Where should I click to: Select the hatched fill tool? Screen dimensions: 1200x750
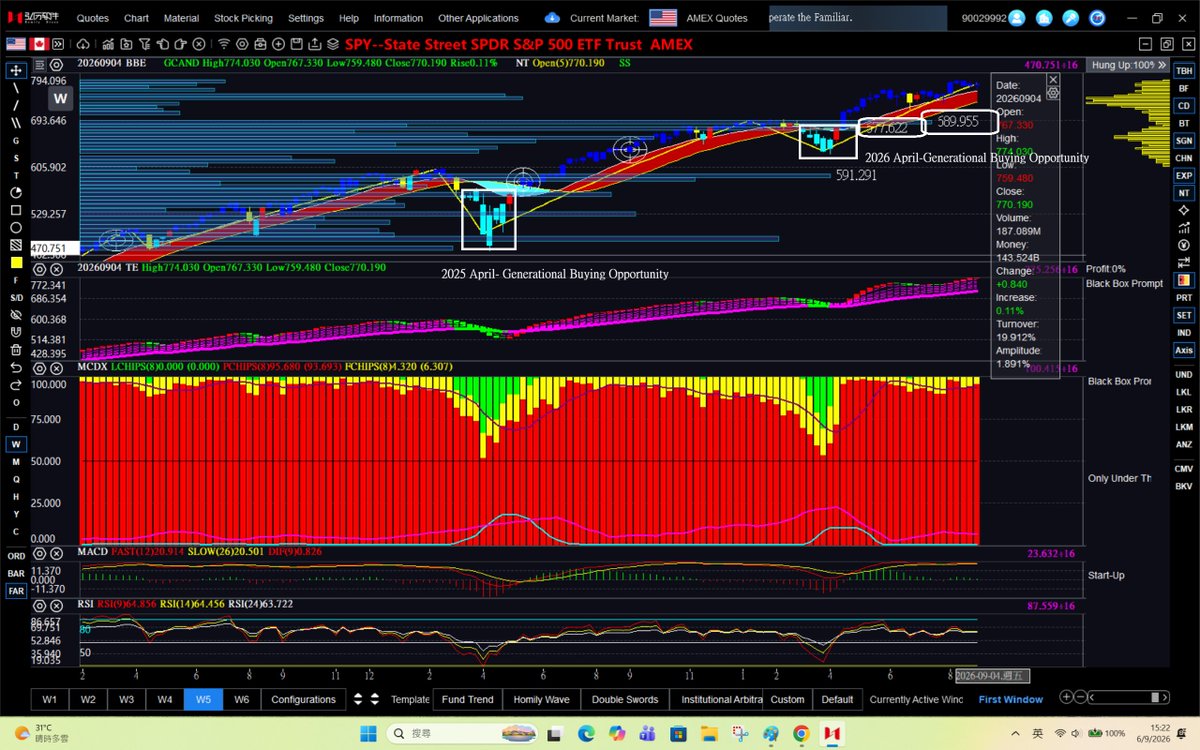[x=16, y=245]
